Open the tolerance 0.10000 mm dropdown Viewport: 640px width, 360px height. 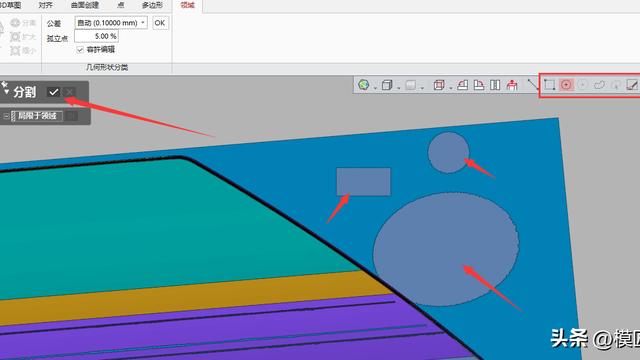[x=111, y=23]
